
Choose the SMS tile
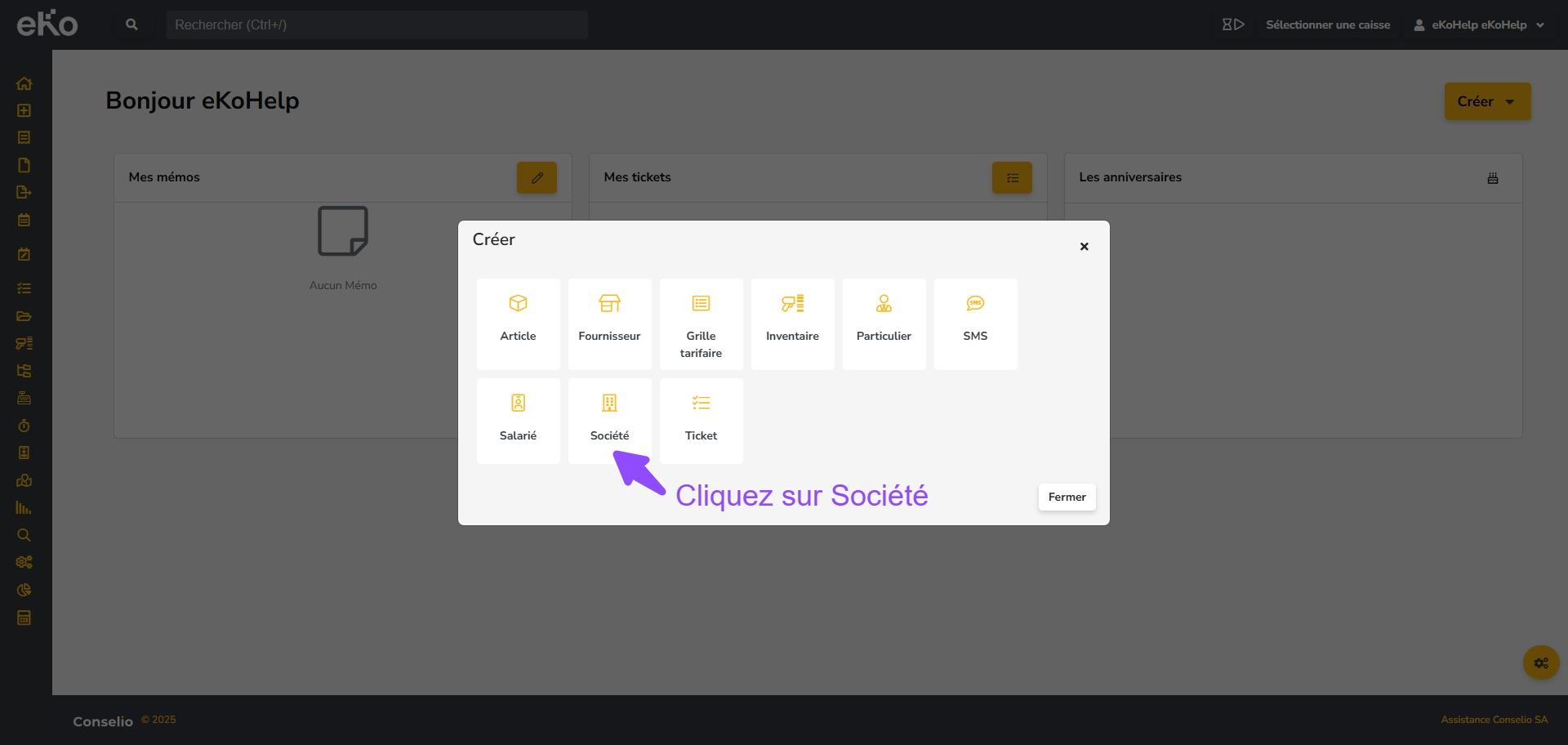(975, 323)
